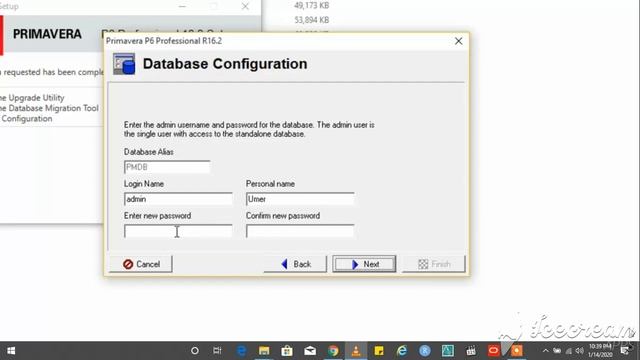The image size is (640, 360).
Task: Cancel the Database Configuration wizard
Action: pyautogui.click(x=141, y=264)
